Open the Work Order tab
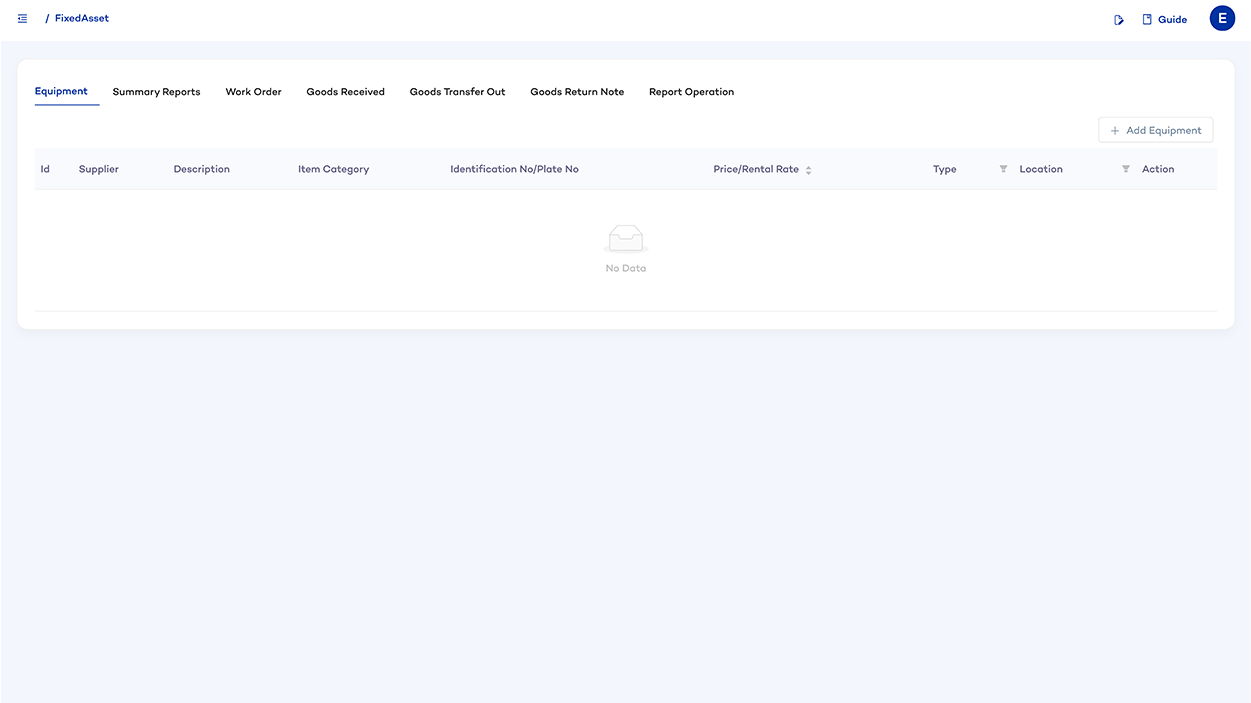This screenshot has height=703, width=1251. (253, 92)
